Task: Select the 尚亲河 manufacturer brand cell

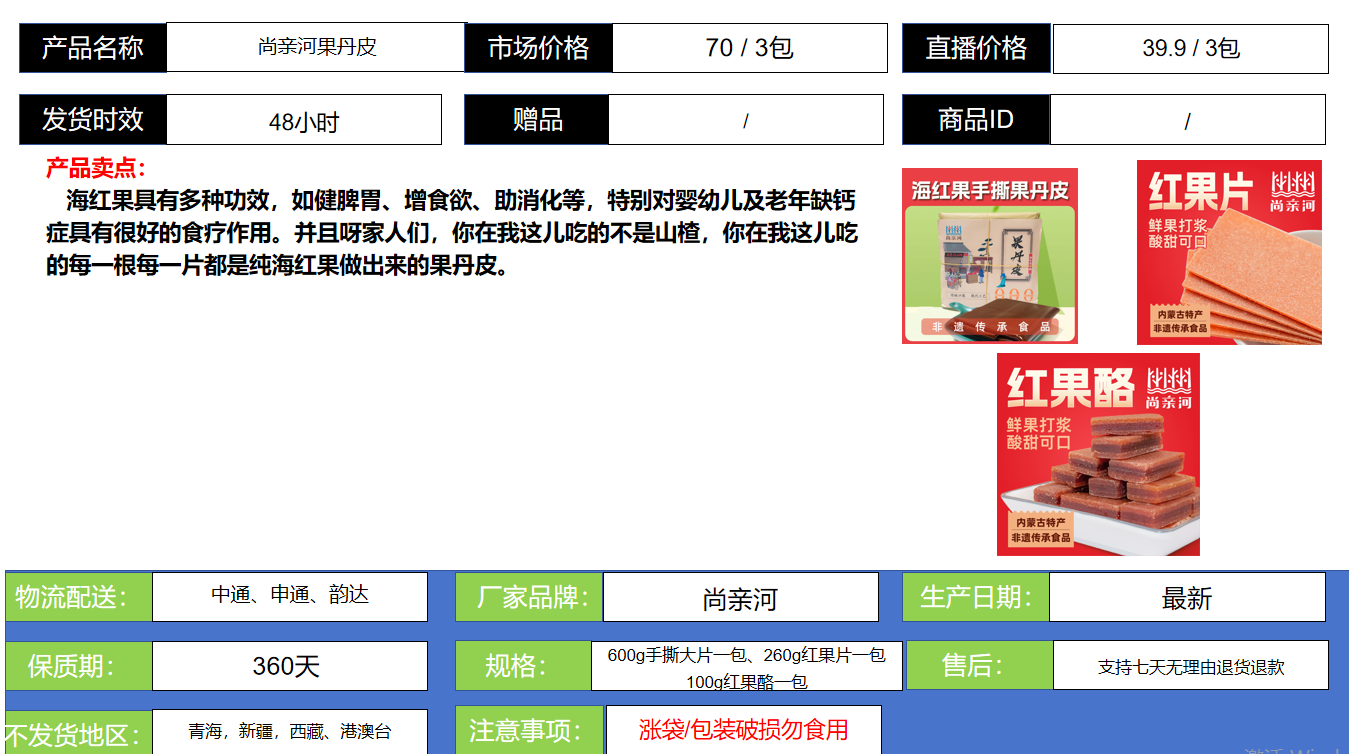Action: [740, 598]
